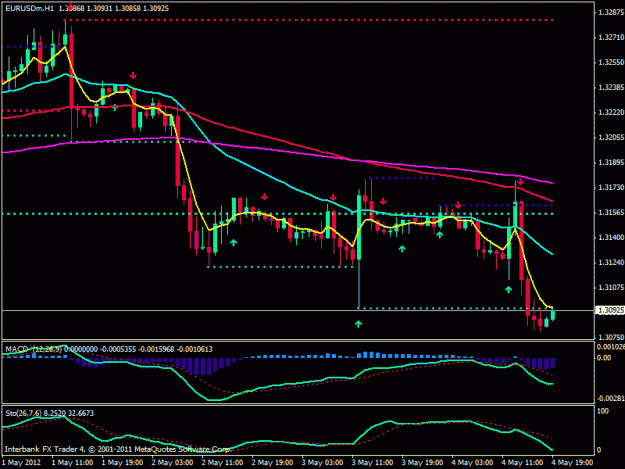Click the 3 May 11:00 time label

[372, 463]
